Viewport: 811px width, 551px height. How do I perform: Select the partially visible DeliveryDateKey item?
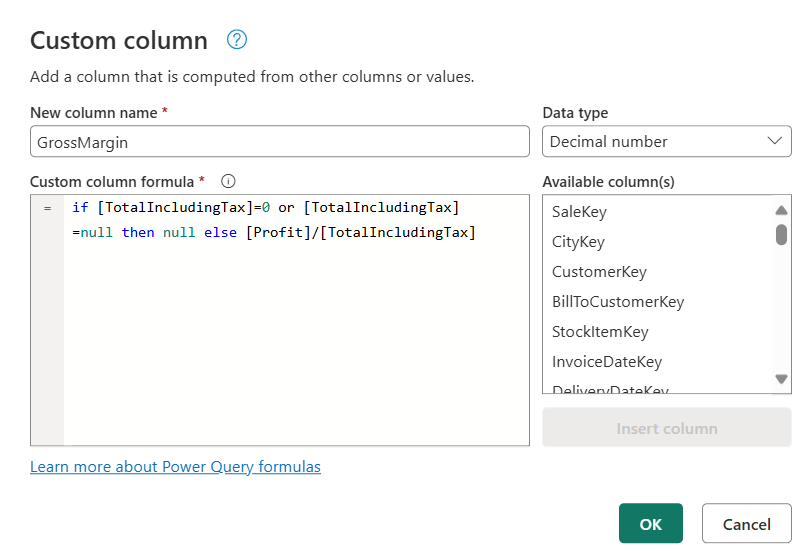(610, 390)
